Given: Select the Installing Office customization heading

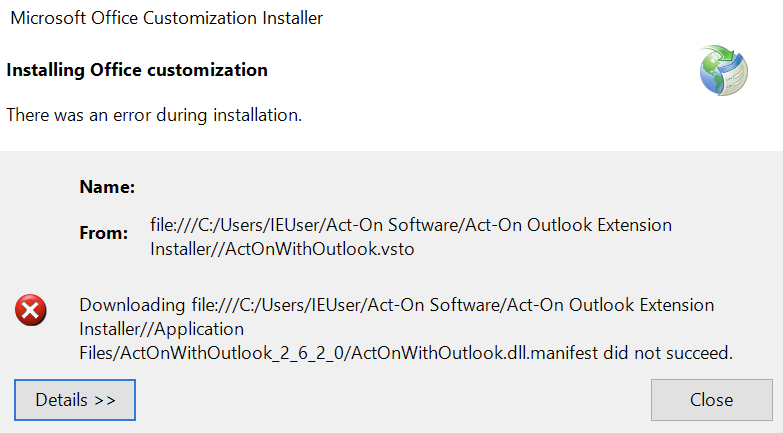Looking at the screenshot, I should (137, 70).
